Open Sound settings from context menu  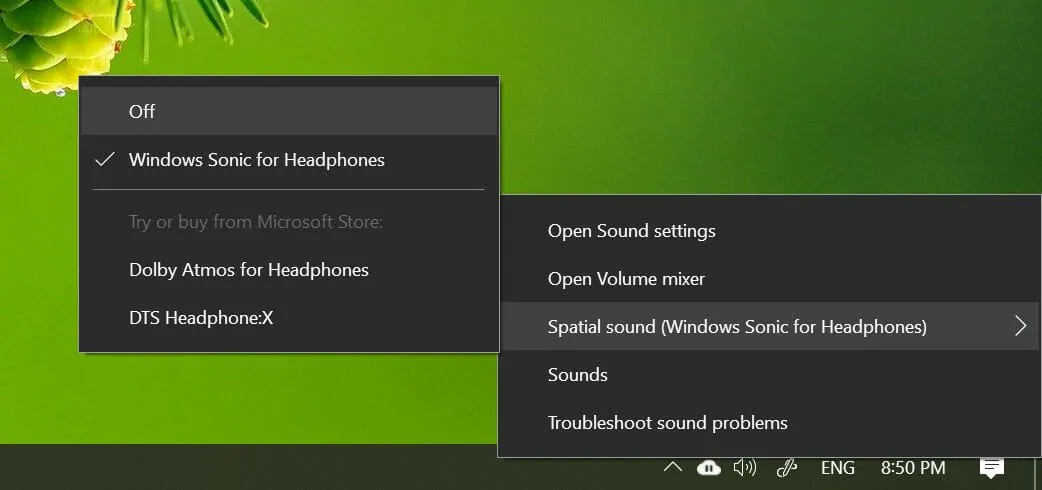[770, 231]
